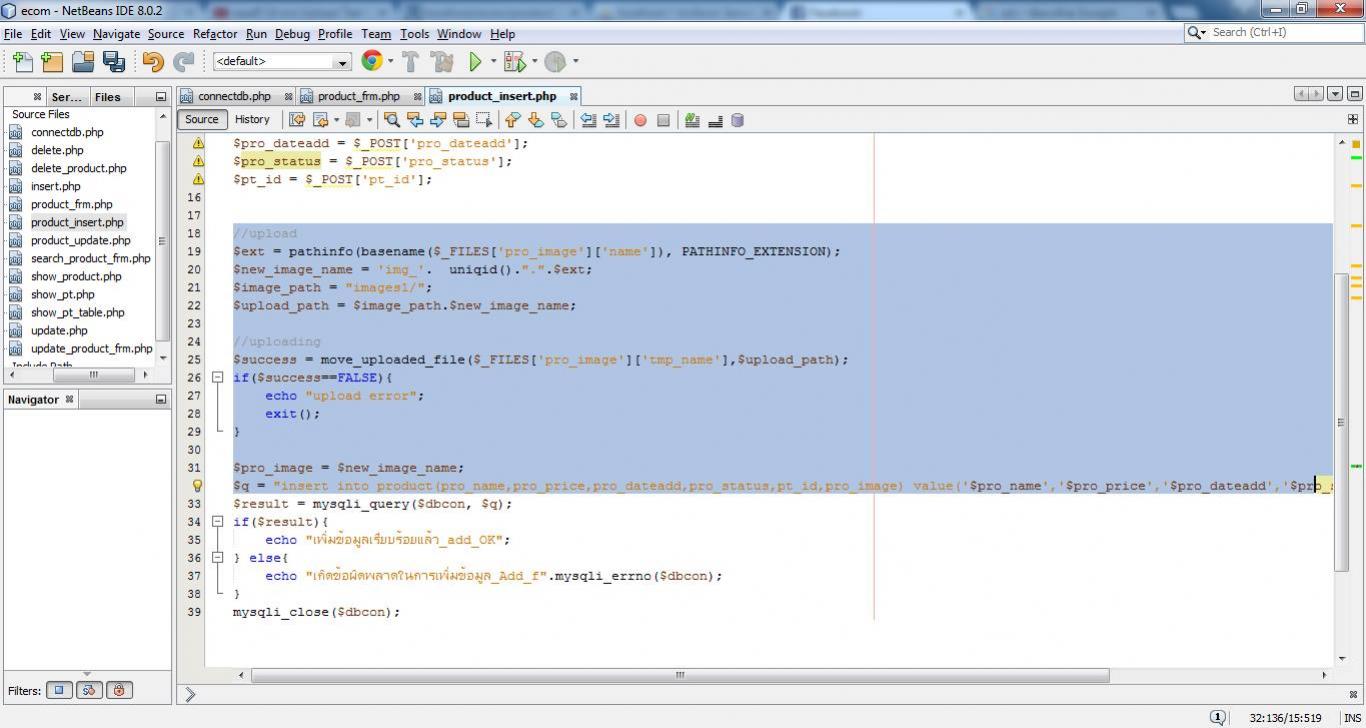Open the File menu
This screenshot has width=1366, height=728.
pos(13,34)
